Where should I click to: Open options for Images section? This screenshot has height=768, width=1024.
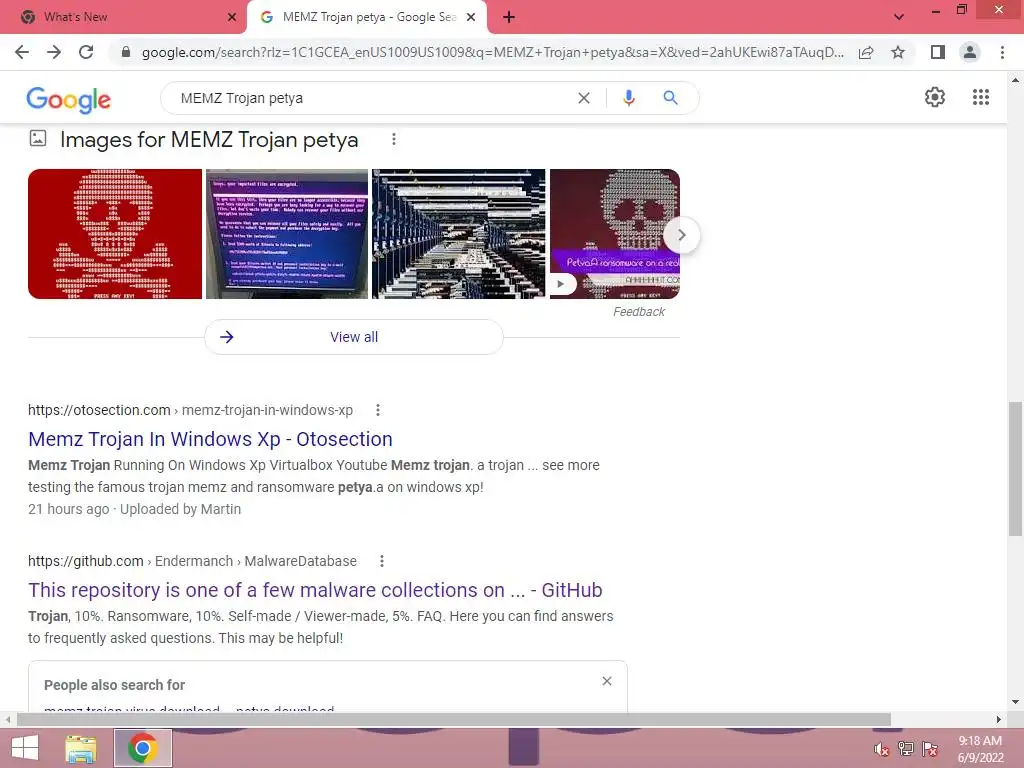click(x=393, y=139)
